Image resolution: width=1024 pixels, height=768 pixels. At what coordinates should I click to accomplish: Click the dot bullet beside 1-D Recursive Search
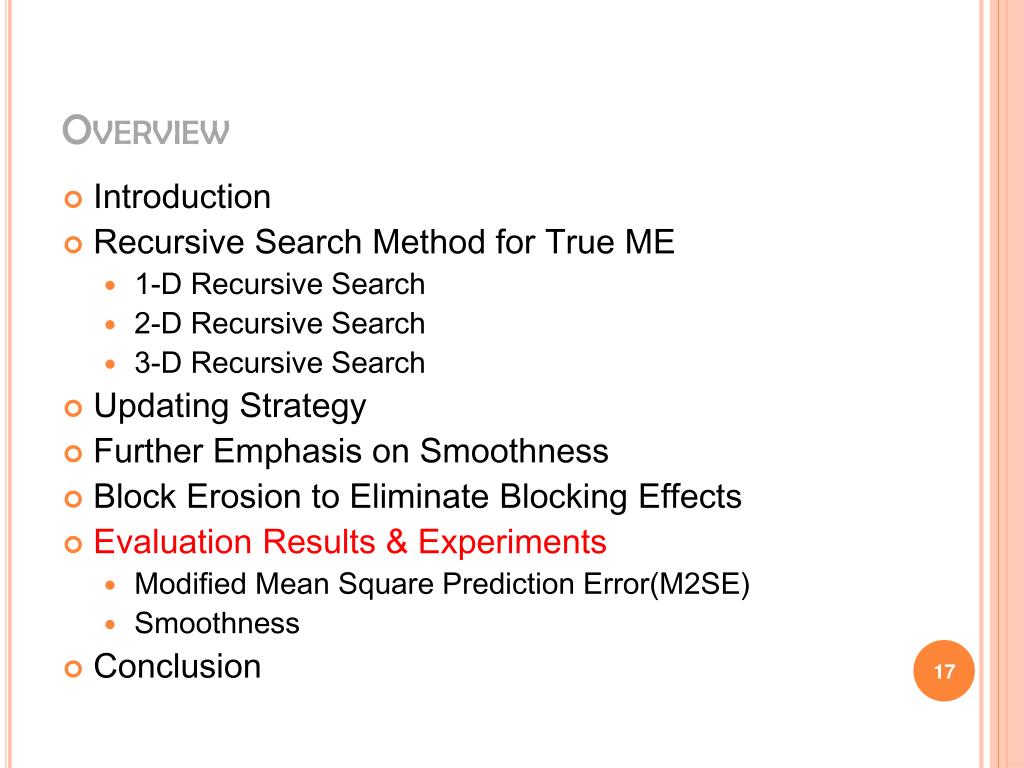tap(110, 285)
